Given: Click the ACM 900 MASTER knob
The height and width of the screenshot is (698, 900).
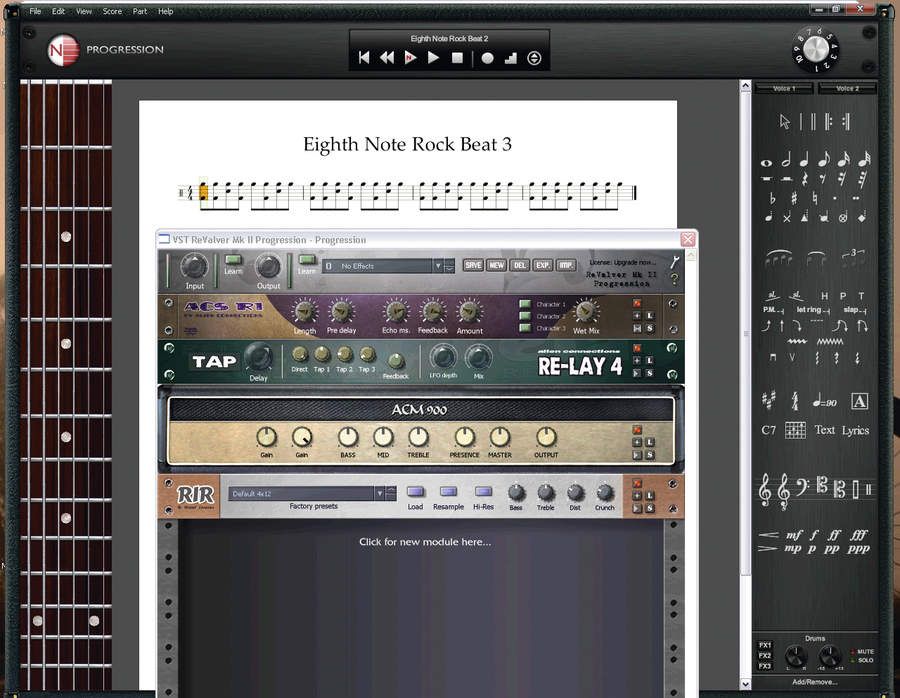Looking at the screenshot, I should [499, 437].
